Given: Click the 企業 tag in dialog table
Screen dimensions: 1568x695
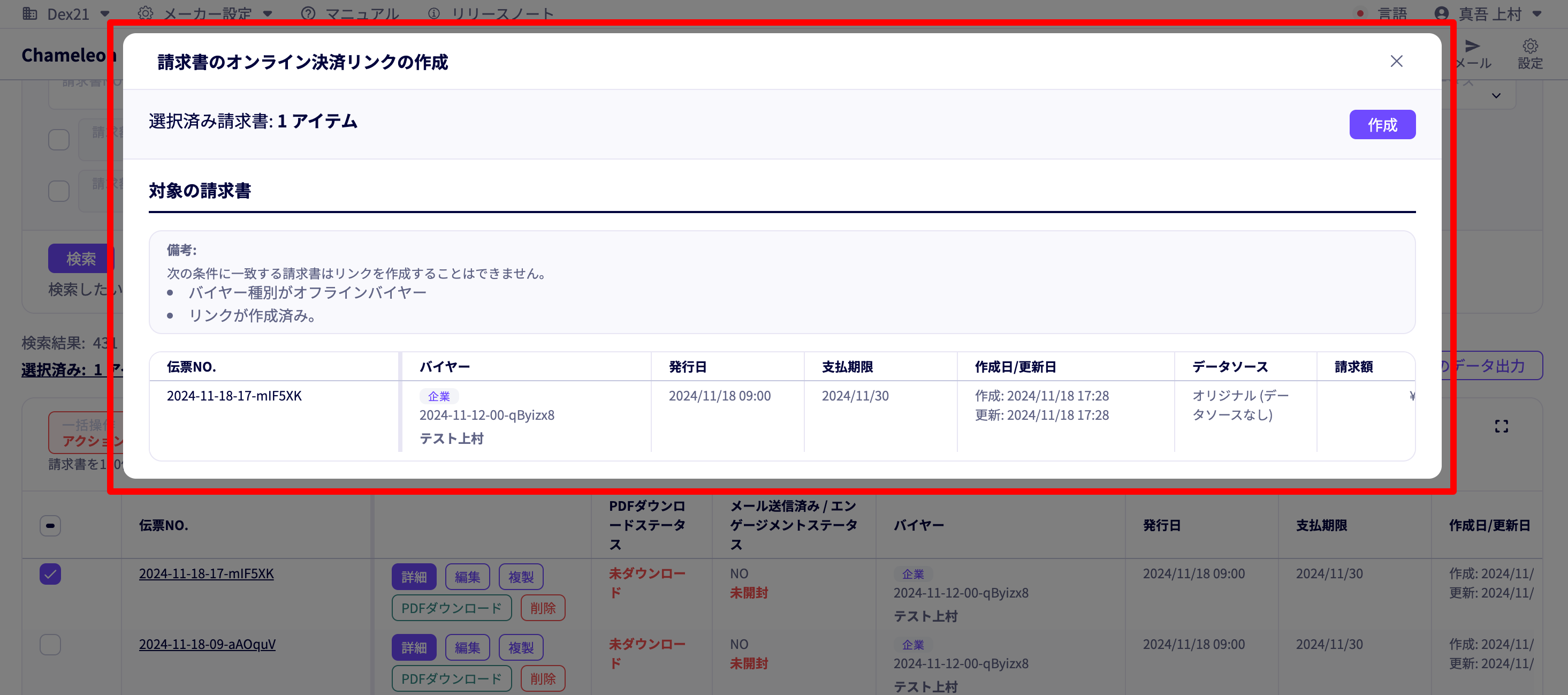Looking at the screenshot, I should pyautogui.click(x=439, y=397).
